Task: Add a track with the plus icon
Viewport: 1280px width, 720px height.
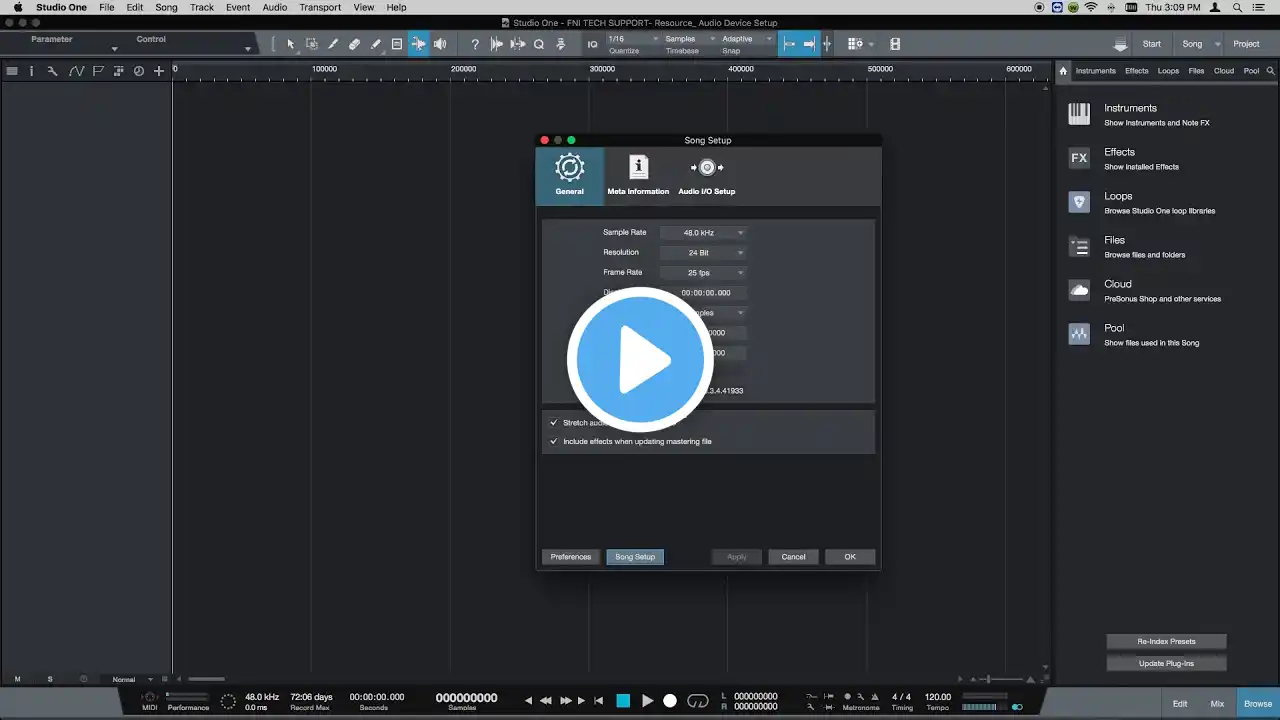Action: [x=159, y=71]
